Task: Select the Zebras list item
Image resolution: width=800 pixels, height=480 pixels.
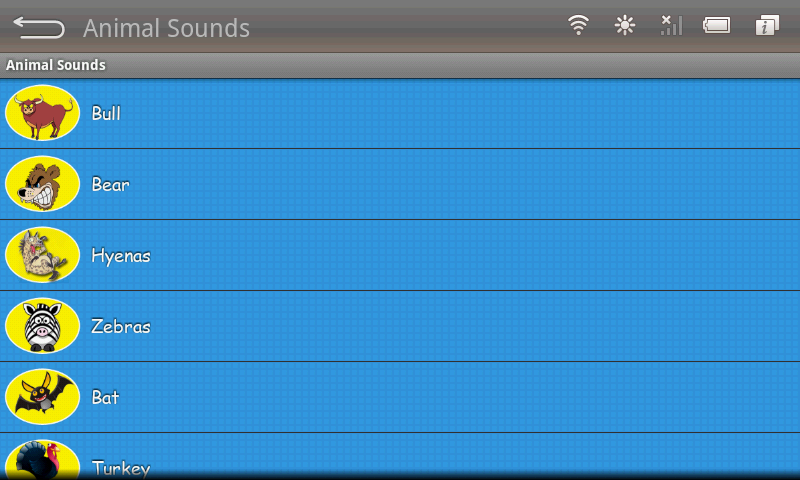Action: [x=400, y=326]
